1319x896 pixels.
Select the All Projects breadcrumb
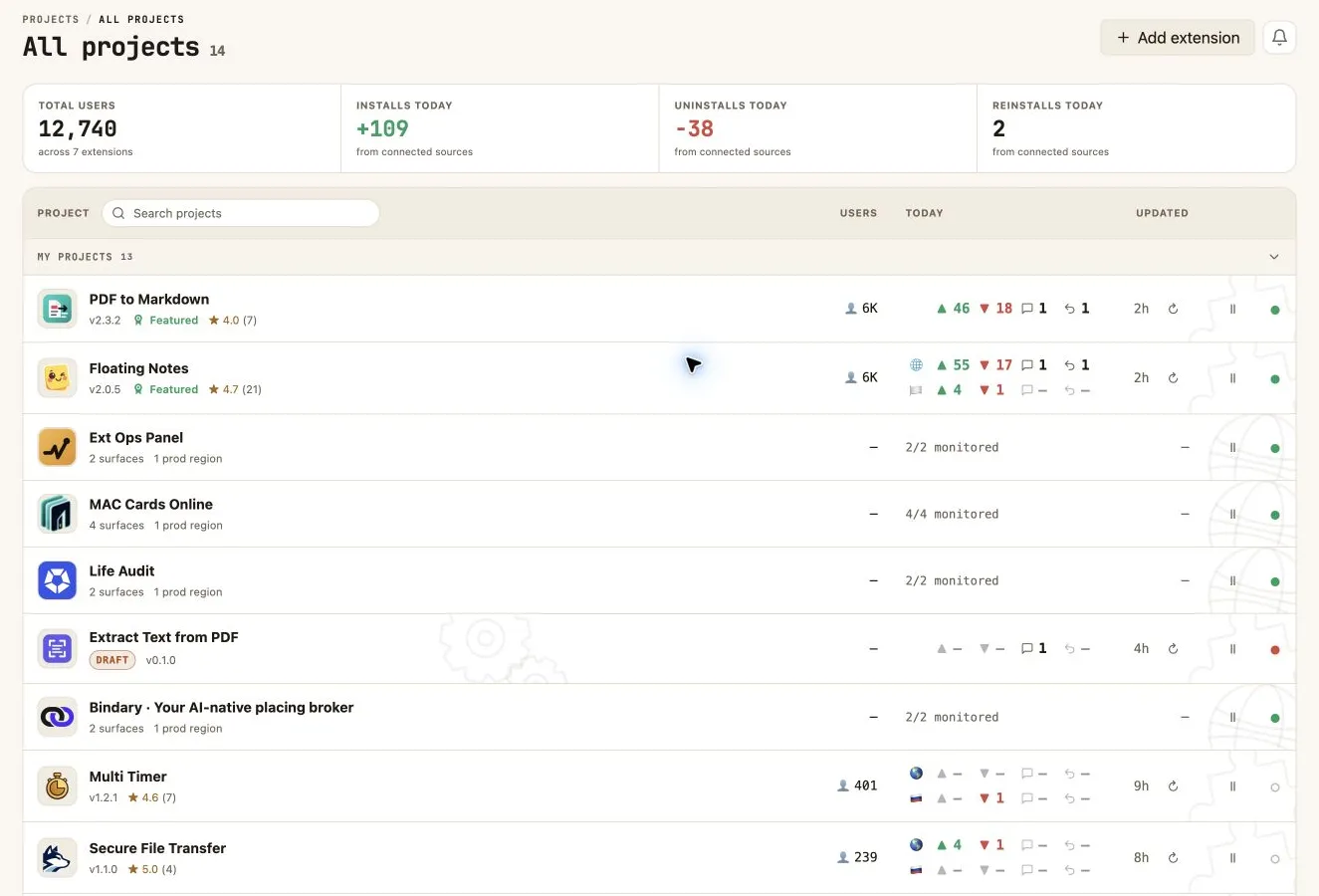coord(141,19)
